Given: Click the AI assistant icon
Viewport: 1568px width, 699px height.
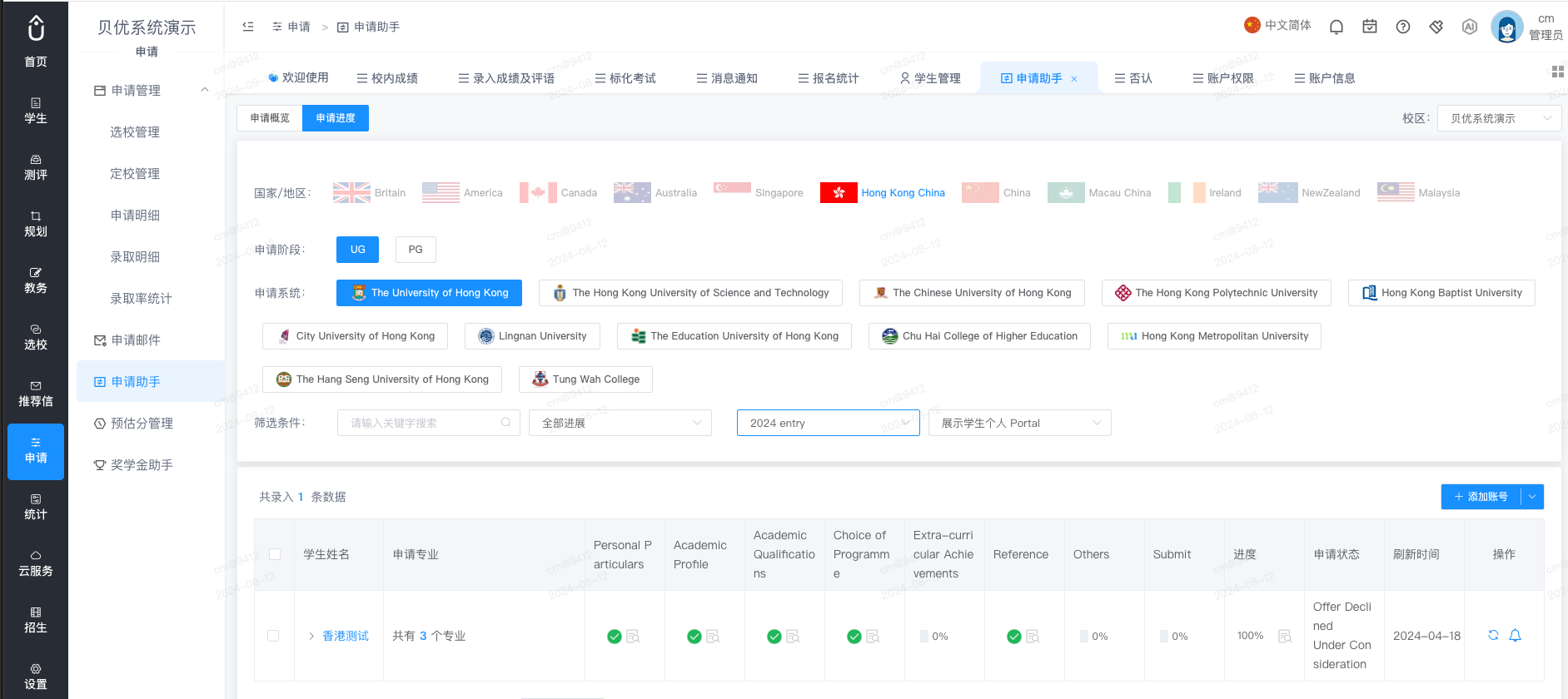Looking at the screenshot, I should [1470, 27].
